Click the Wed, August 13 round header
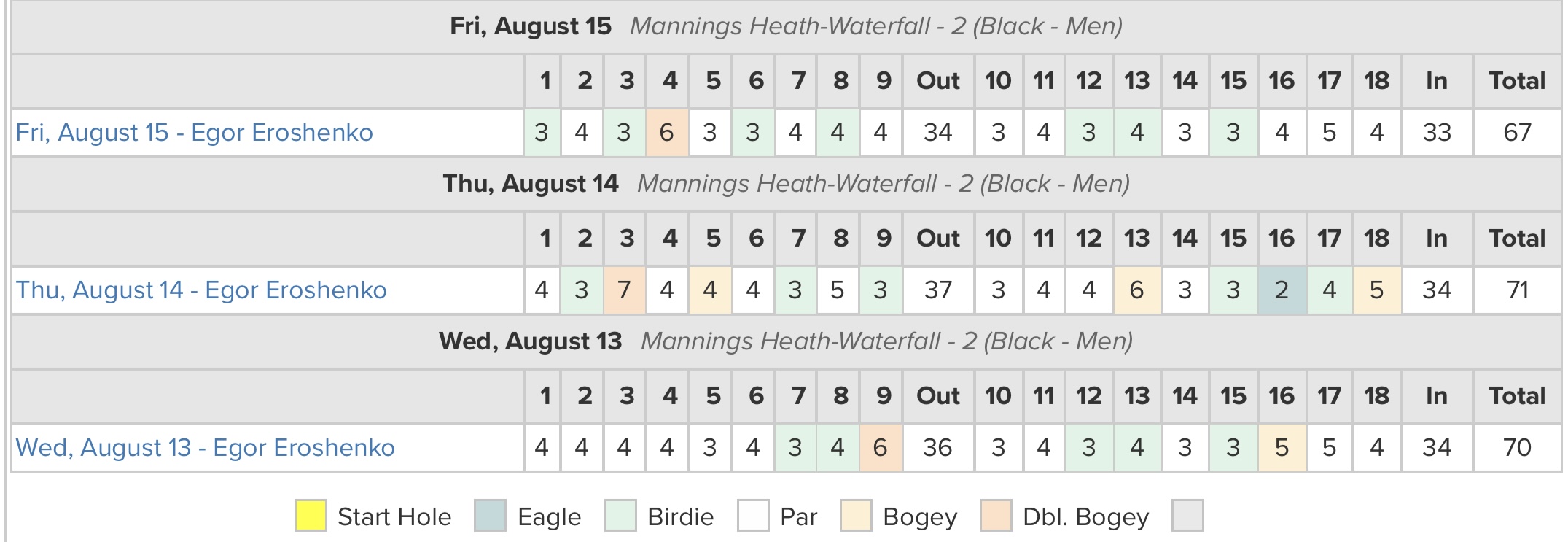This screenshot has width=1568, height=542. (786, 341)
